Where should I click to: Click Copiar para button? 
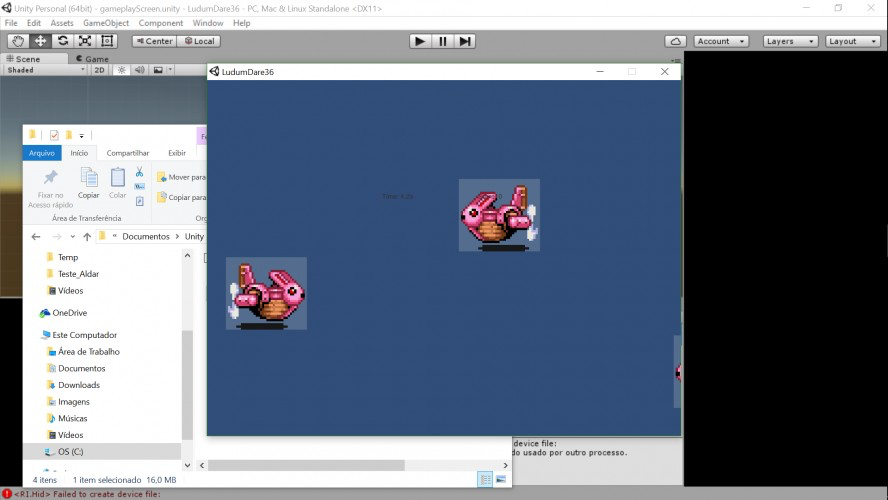(181, 197)
